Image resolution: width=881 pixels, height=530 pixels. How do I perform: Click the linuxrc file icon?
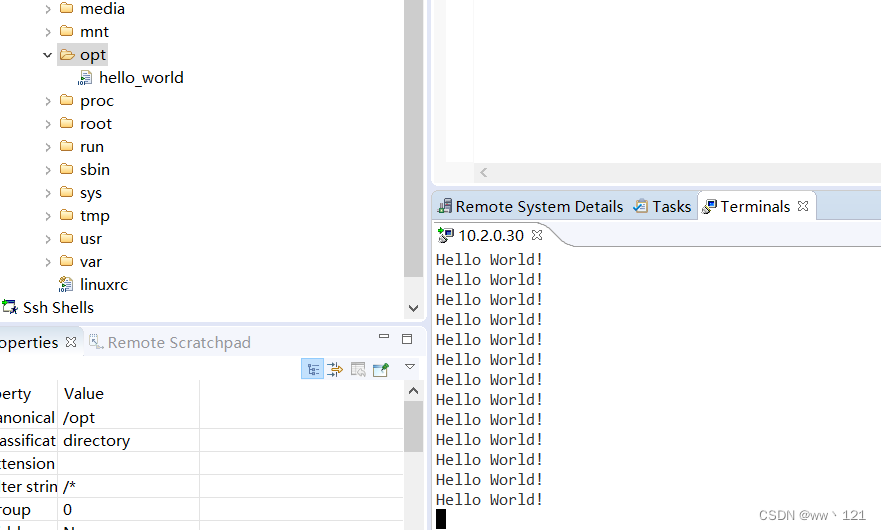[66, 285]
